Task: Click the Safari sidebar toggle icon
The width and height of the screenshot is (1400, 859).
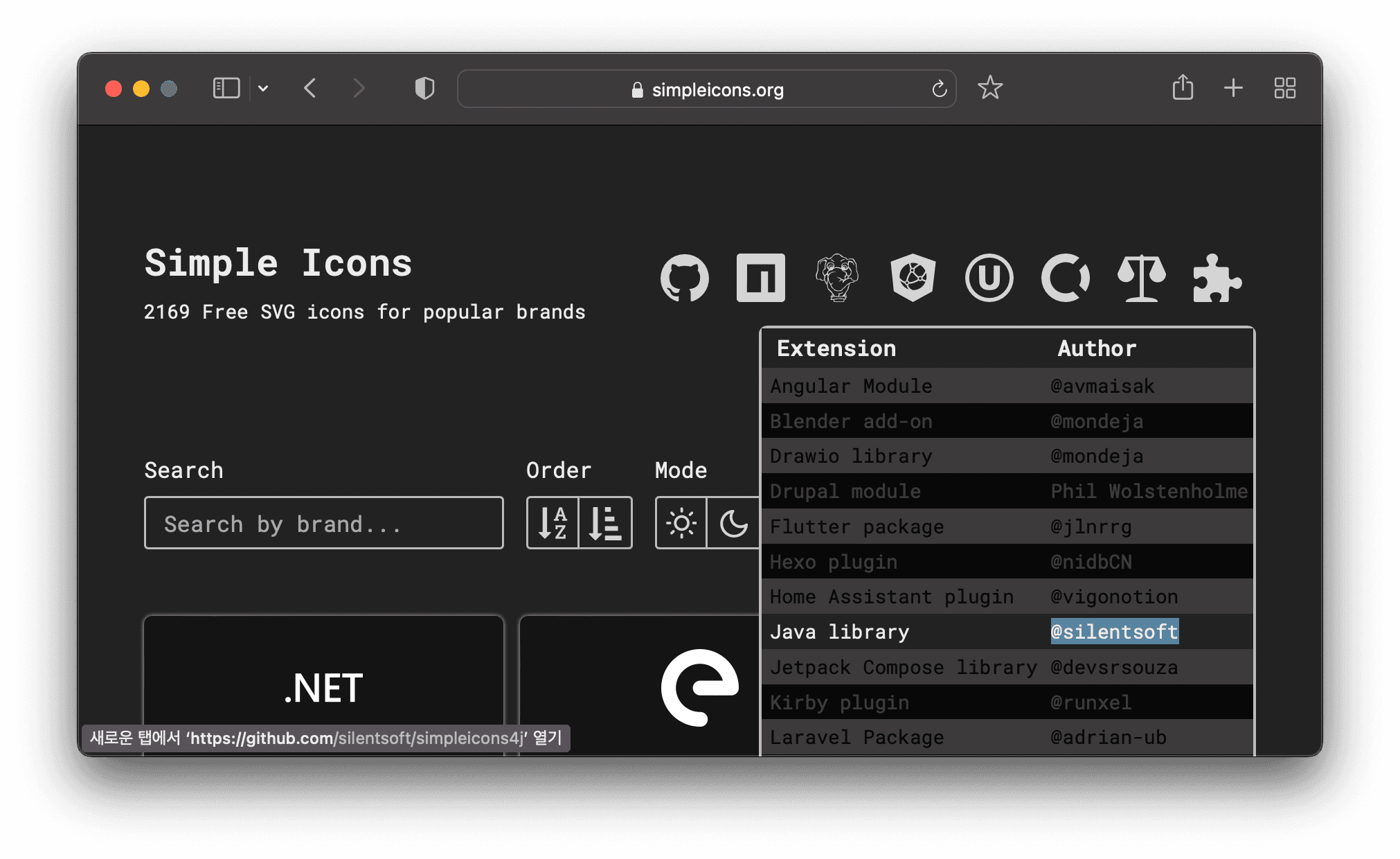Action: click(x=226, y=88)
